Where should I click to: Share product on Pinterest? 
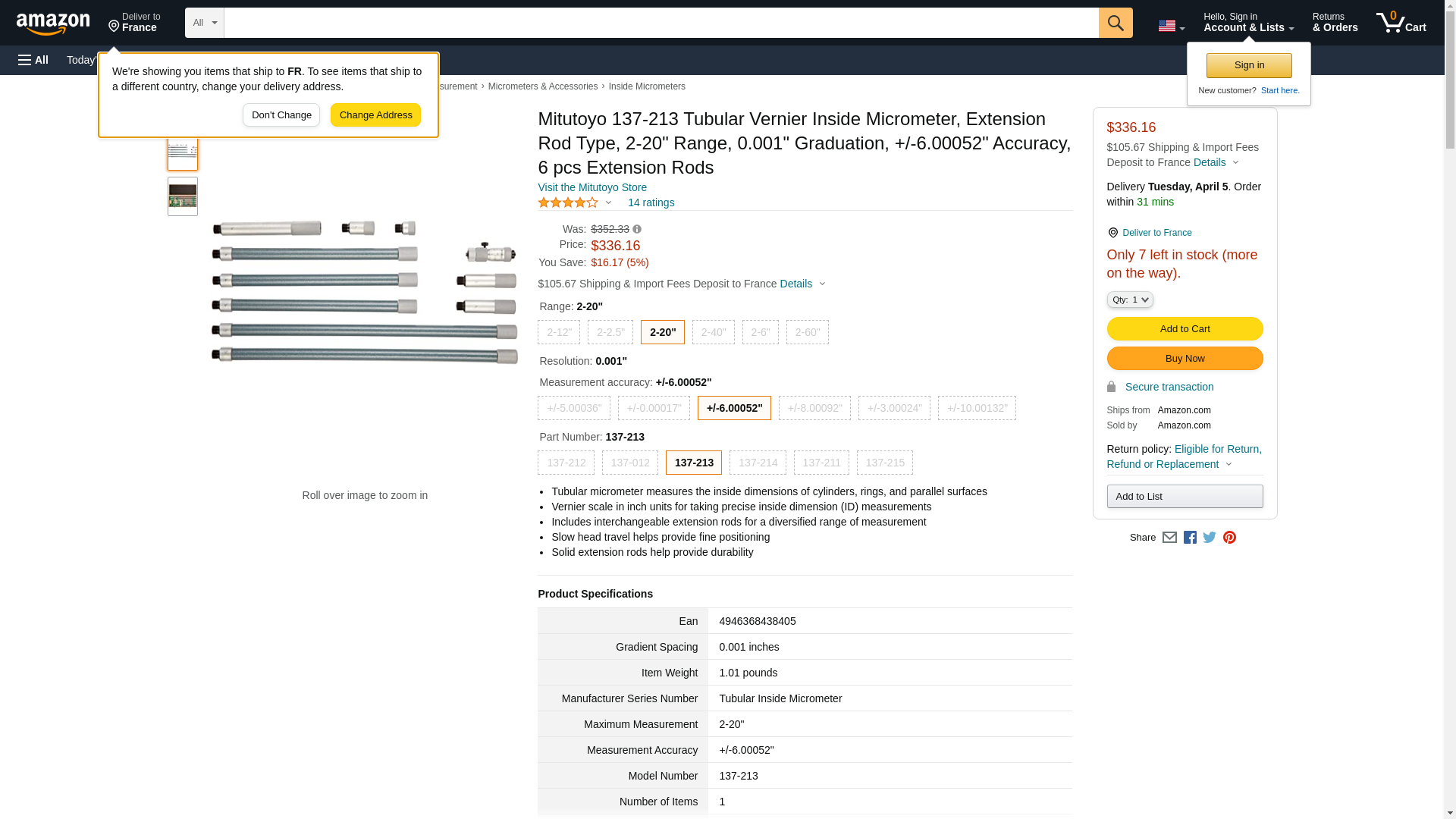pos(1229,538)
